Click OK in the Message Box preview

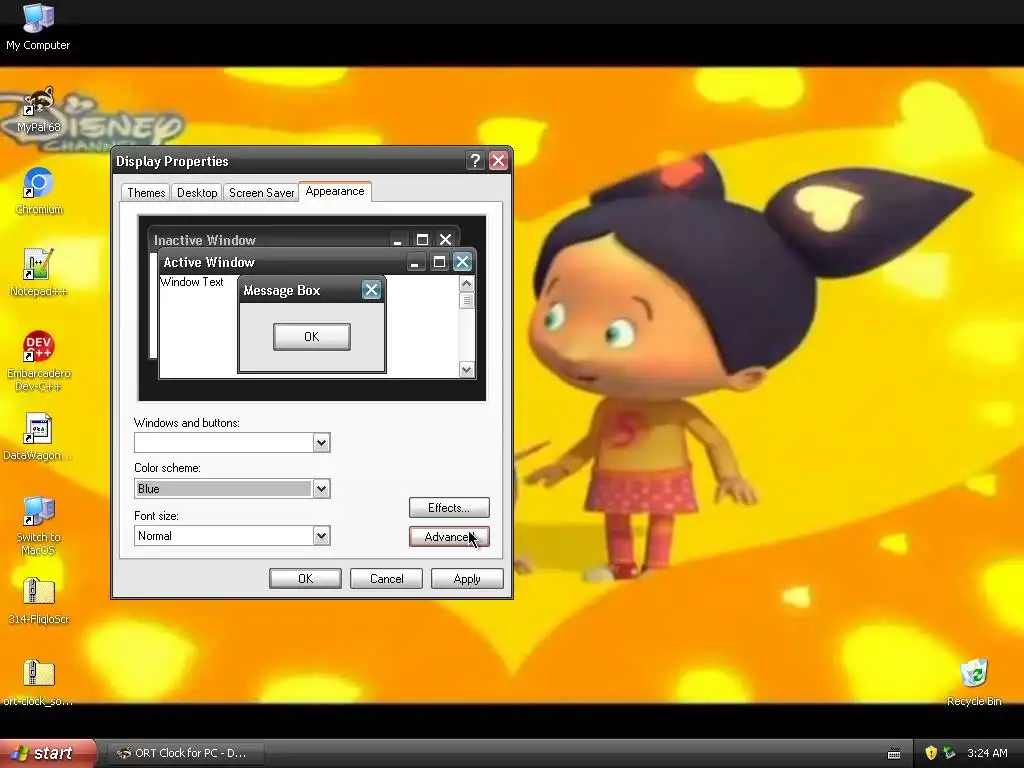(x=312, y=336)
